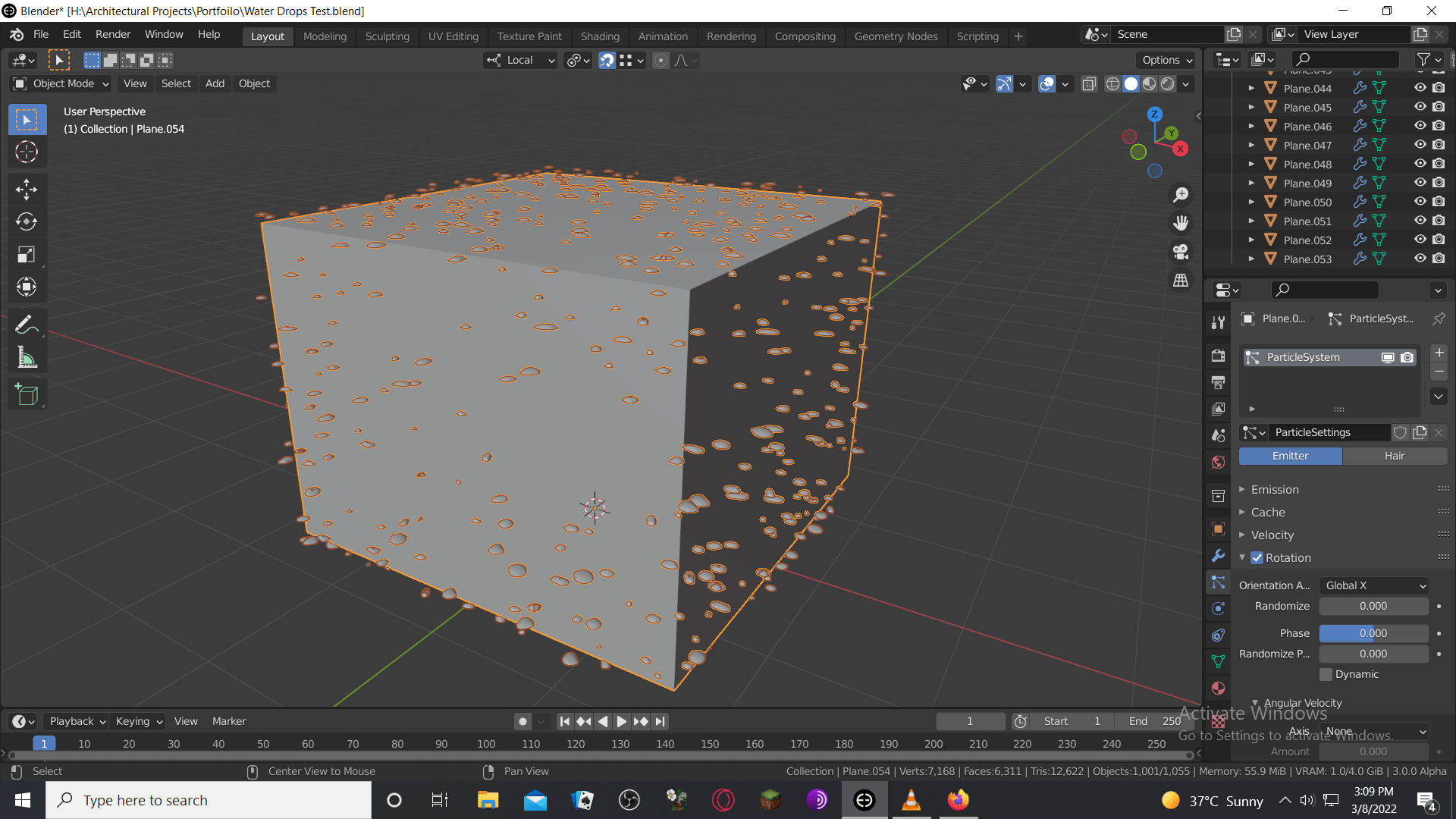Open the Object Mode dropdown
This screenshot has width=1456, height=819.
63,83
